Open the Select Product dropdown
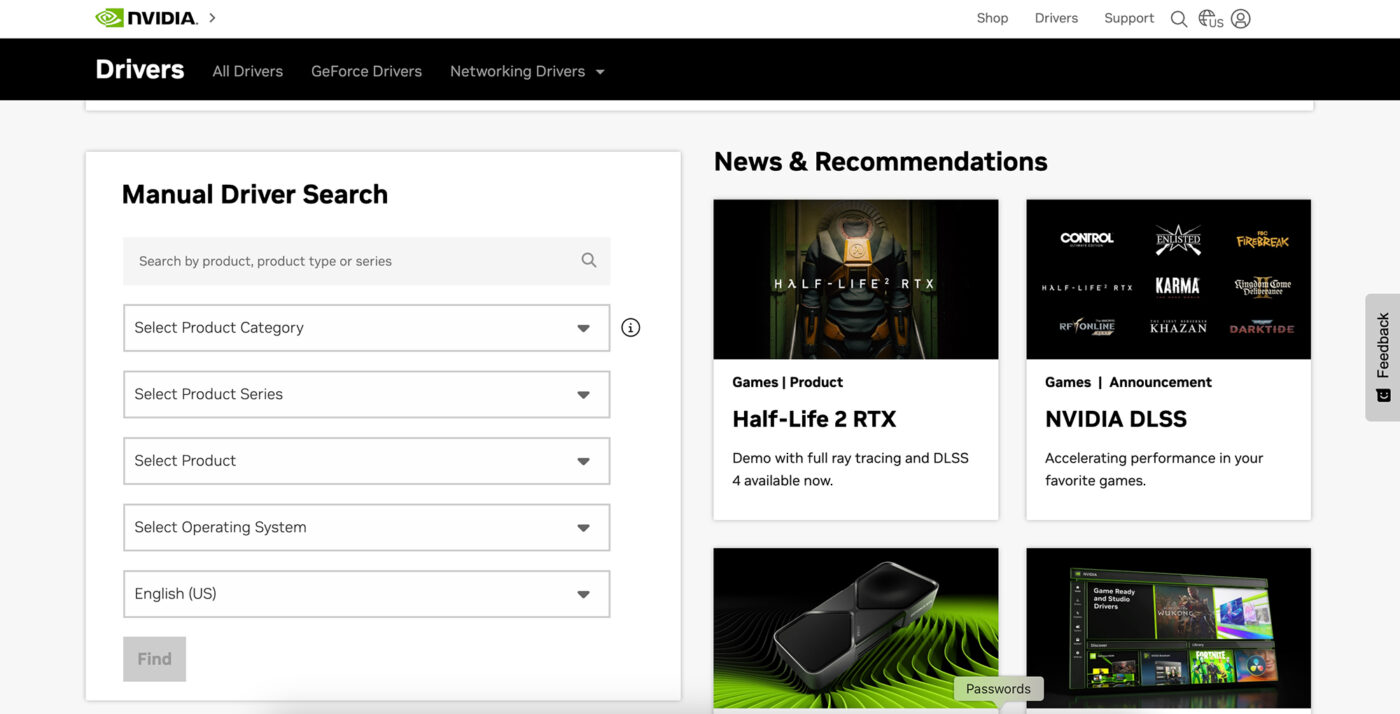 point(366,461)
